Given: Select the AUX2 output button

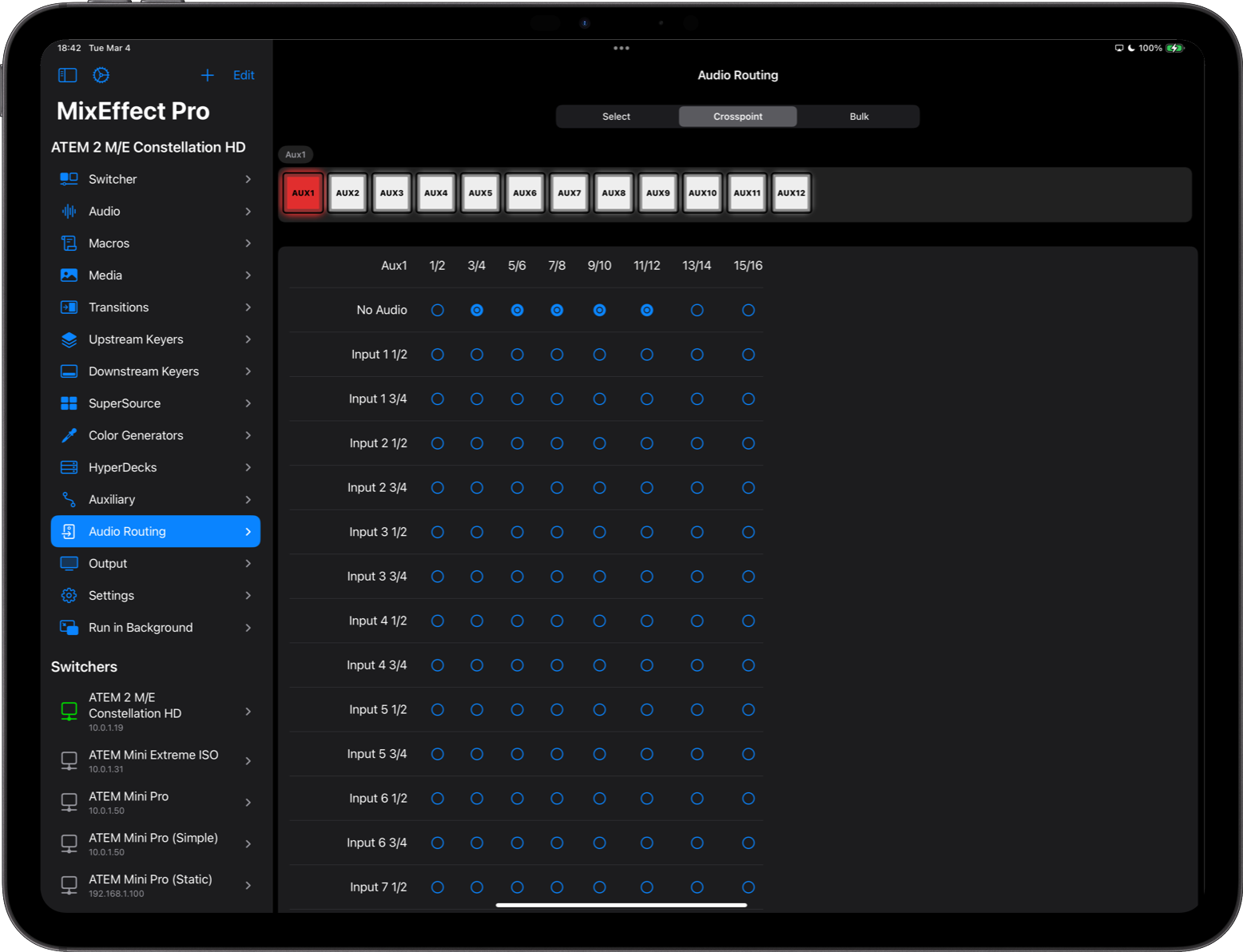Looking at the screenshot, I should coord(347,193).
